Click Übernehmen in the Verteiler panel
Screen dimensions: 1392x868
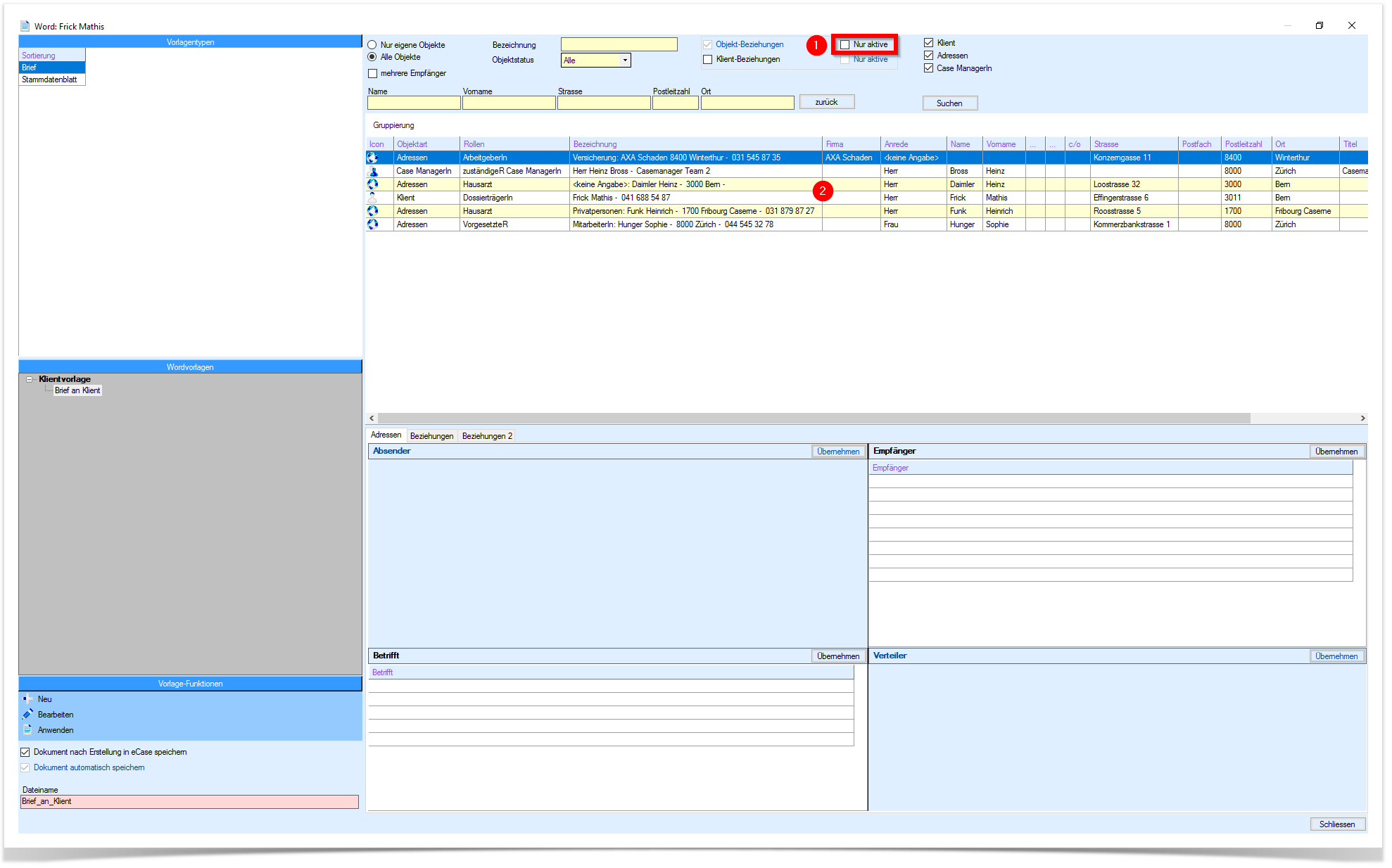pos(1336,656)
